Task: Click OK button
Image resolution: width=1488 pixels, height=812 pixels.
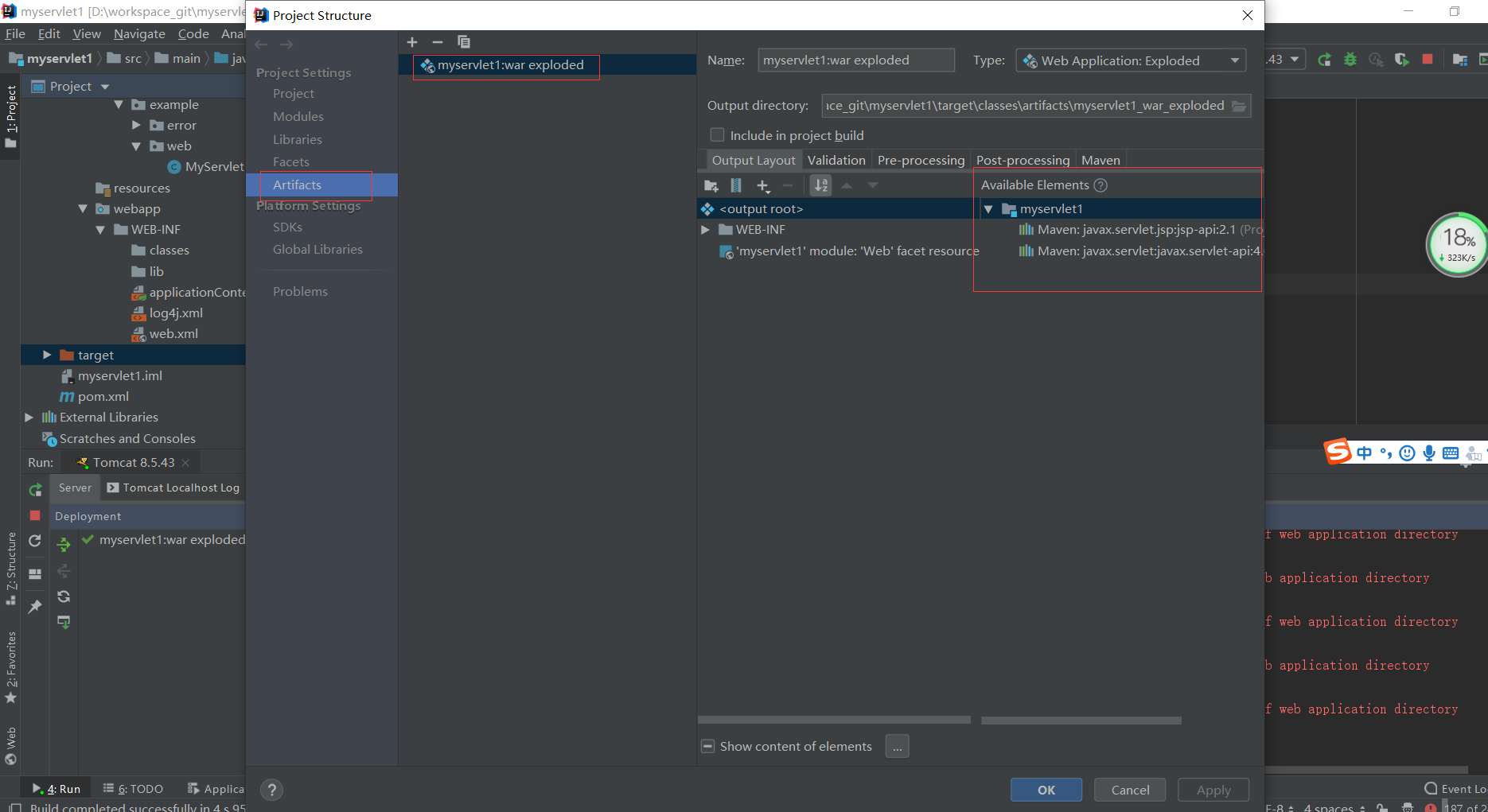Action: click(1046, 790)
